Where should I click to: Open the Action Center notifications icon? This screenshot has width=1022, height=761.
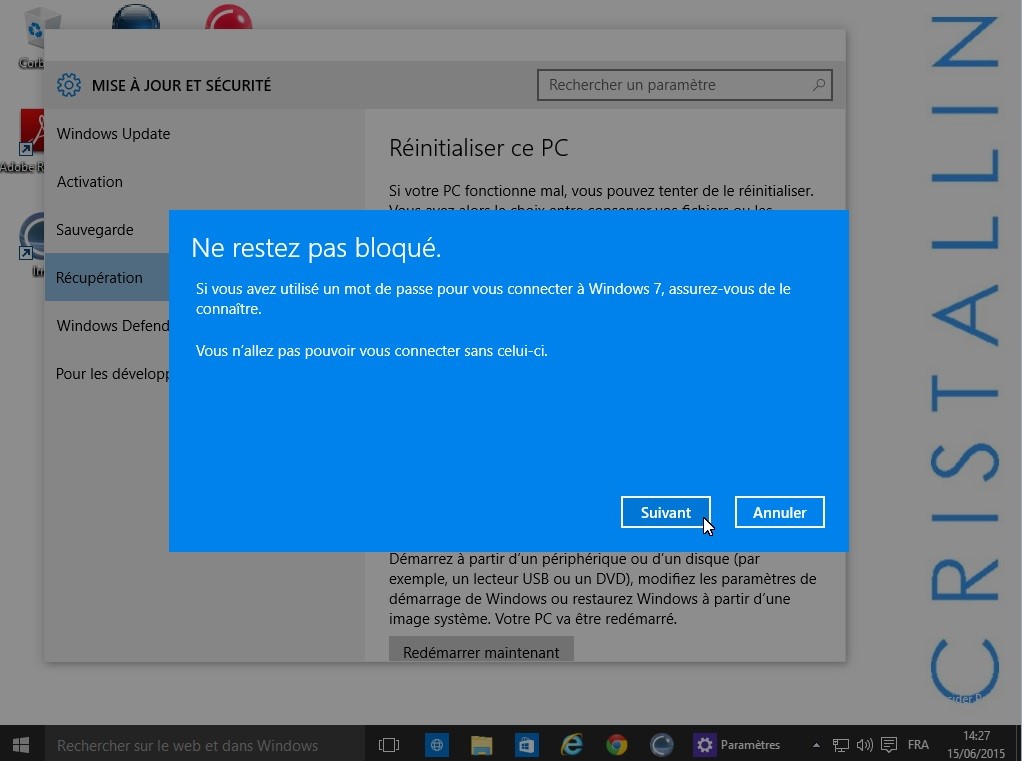pyautogui.click(x=888, y=745)
